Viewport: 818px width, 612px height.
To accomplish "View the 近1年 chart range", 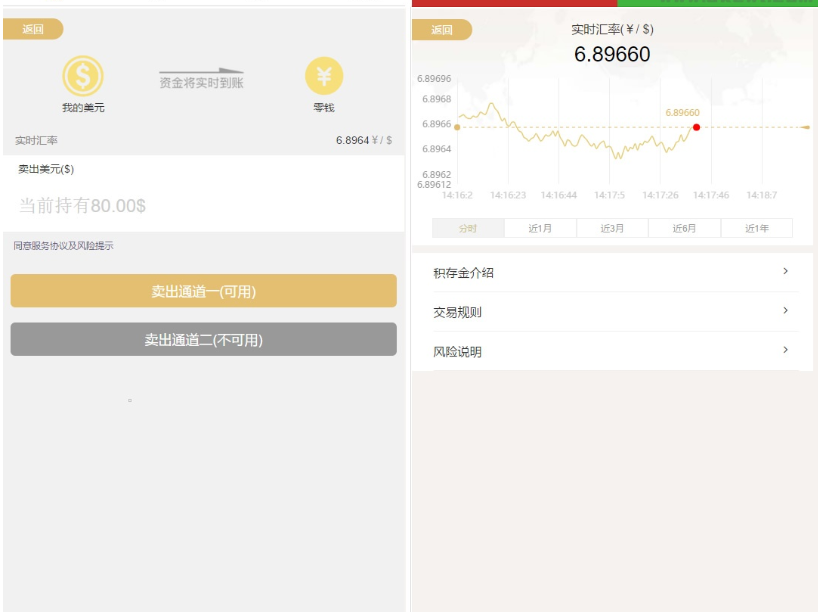I will (757, 228).
